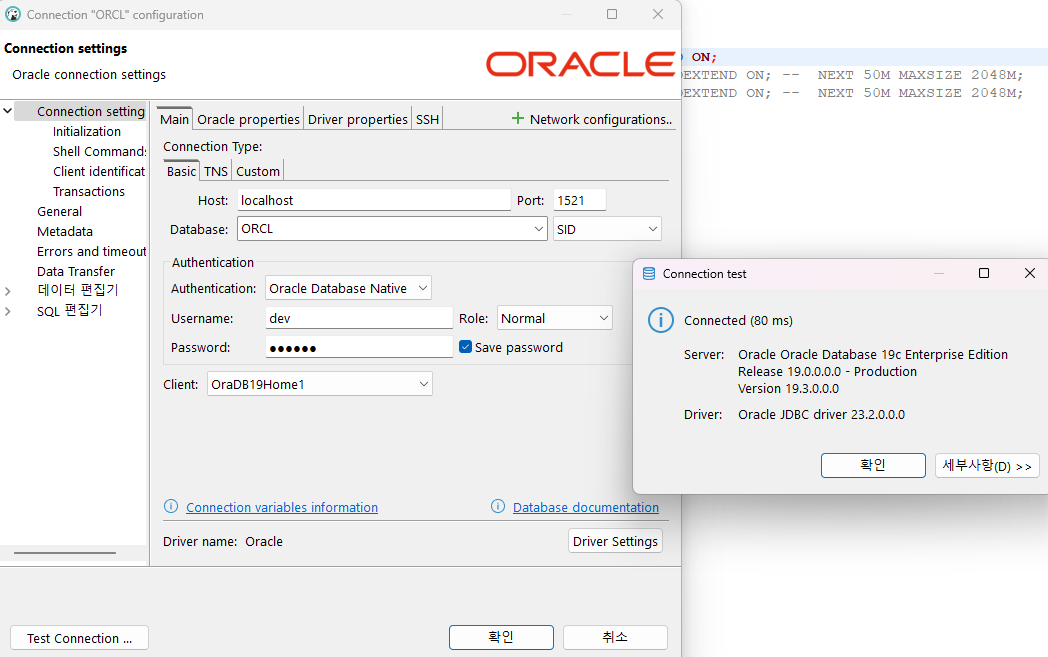Click the horizontal scrollbar under the settings tree

click(x=65, y=553)
